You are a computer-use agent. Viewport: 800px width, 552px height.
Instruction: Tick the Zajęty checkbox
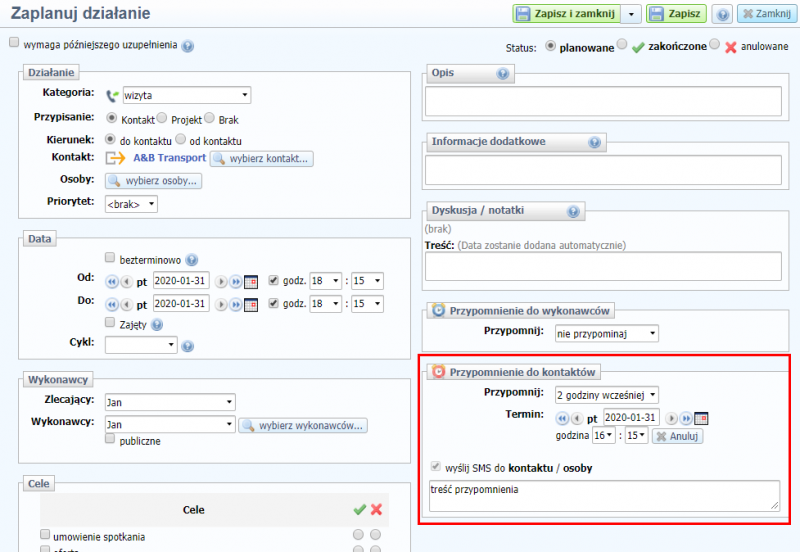tap(110, 323)
